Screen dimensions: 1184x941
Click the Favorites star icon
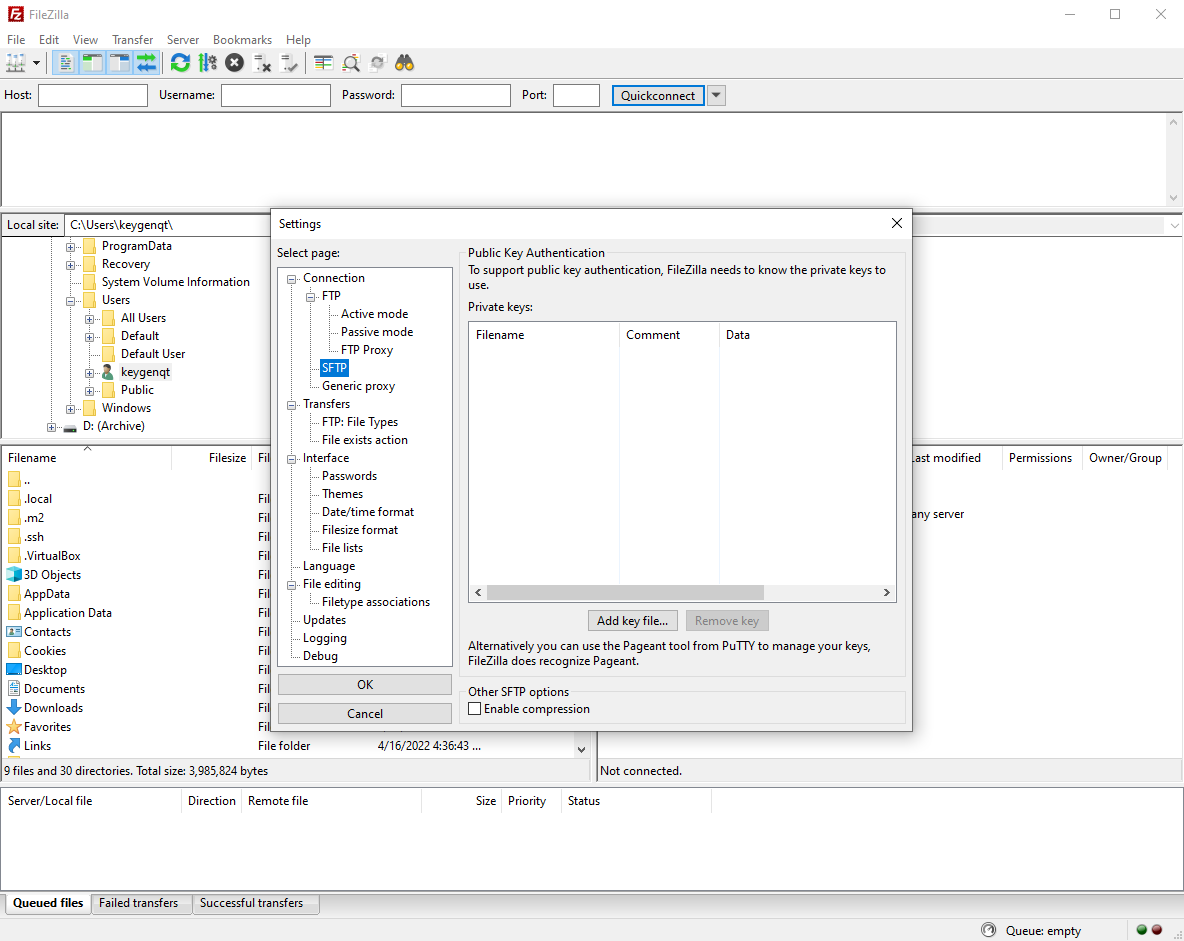click(x=14, y=727)
